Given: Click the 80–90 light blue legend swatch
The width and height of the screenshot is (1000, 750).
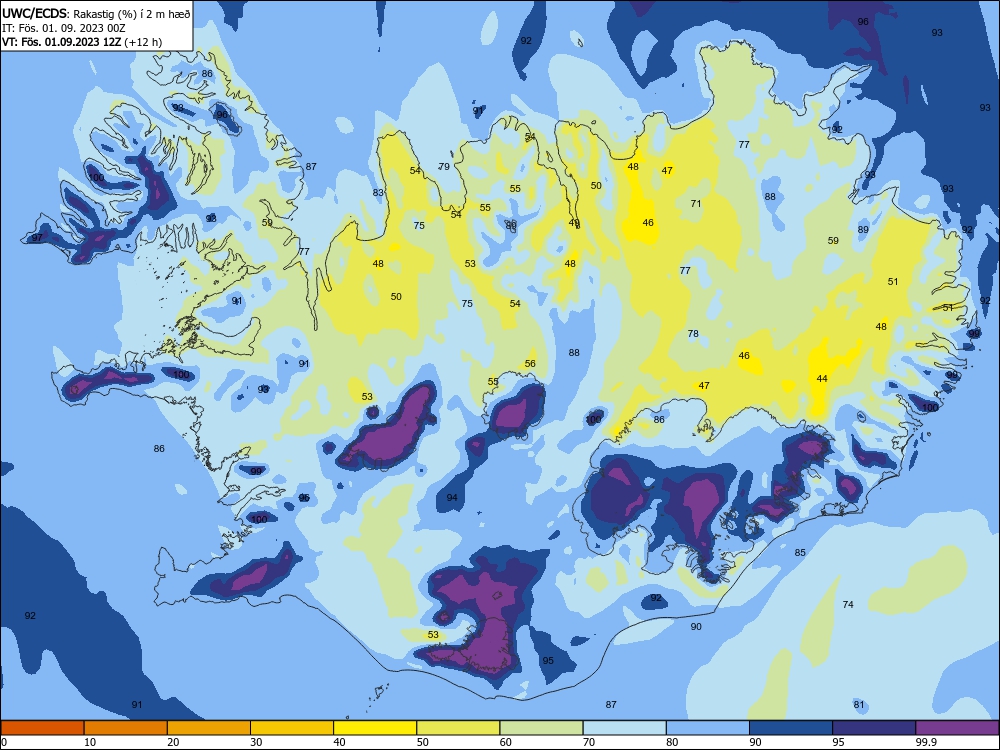Looking at the screenshot, I should tap(708, 728).
